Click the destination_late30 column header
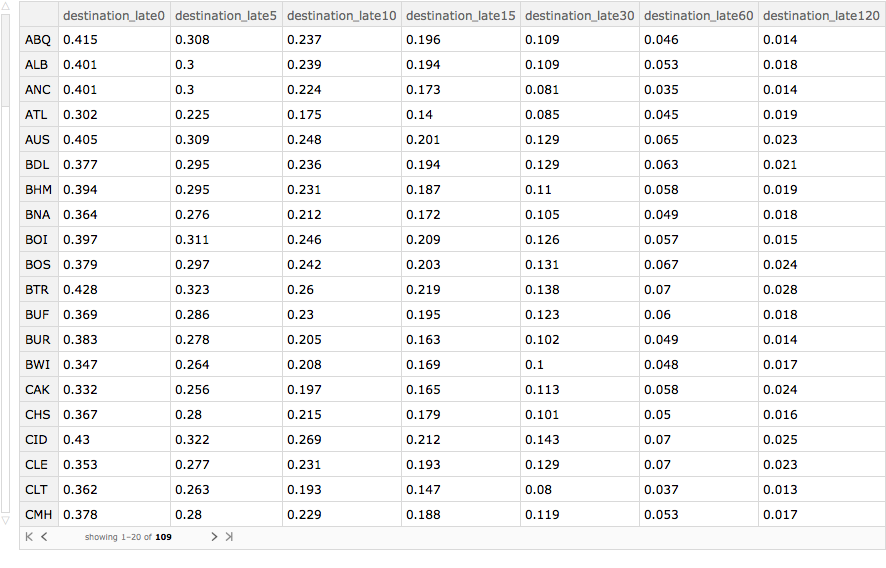The height and width of the screenshot is (568, 886). click(x=579, y=15)
